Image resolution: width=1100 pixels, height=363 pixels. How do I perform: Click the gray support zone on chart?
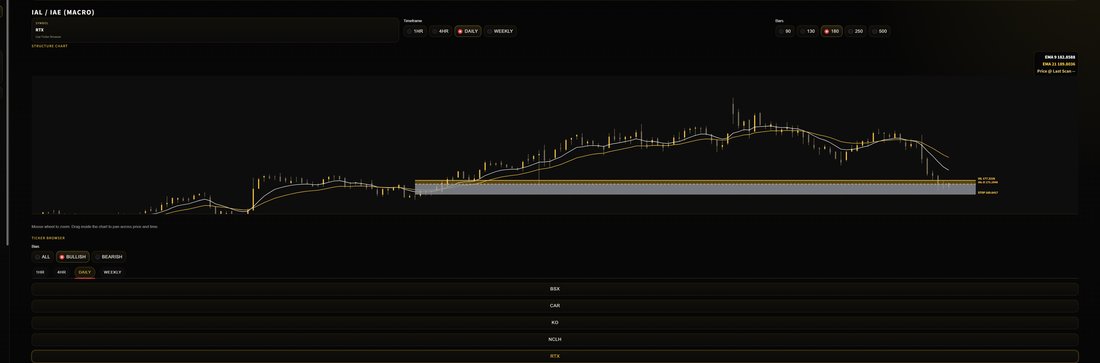pyautogui.click(x=695, y=190)
